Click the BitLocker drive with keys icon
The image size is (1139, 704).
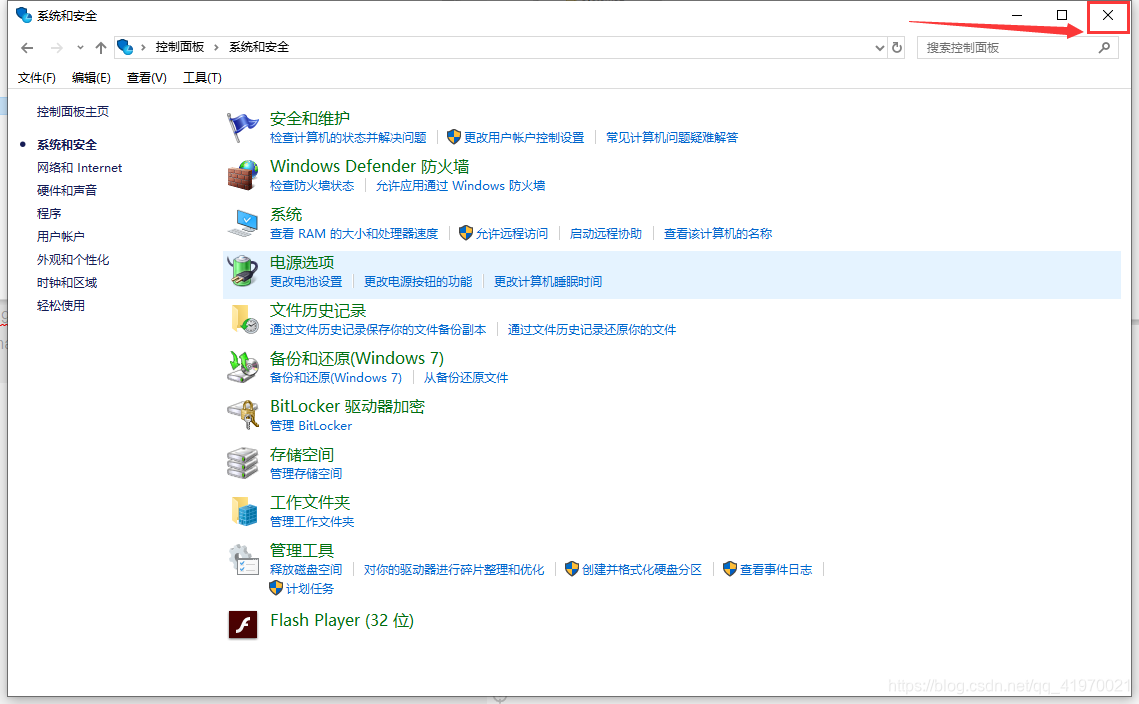point(242,415)
